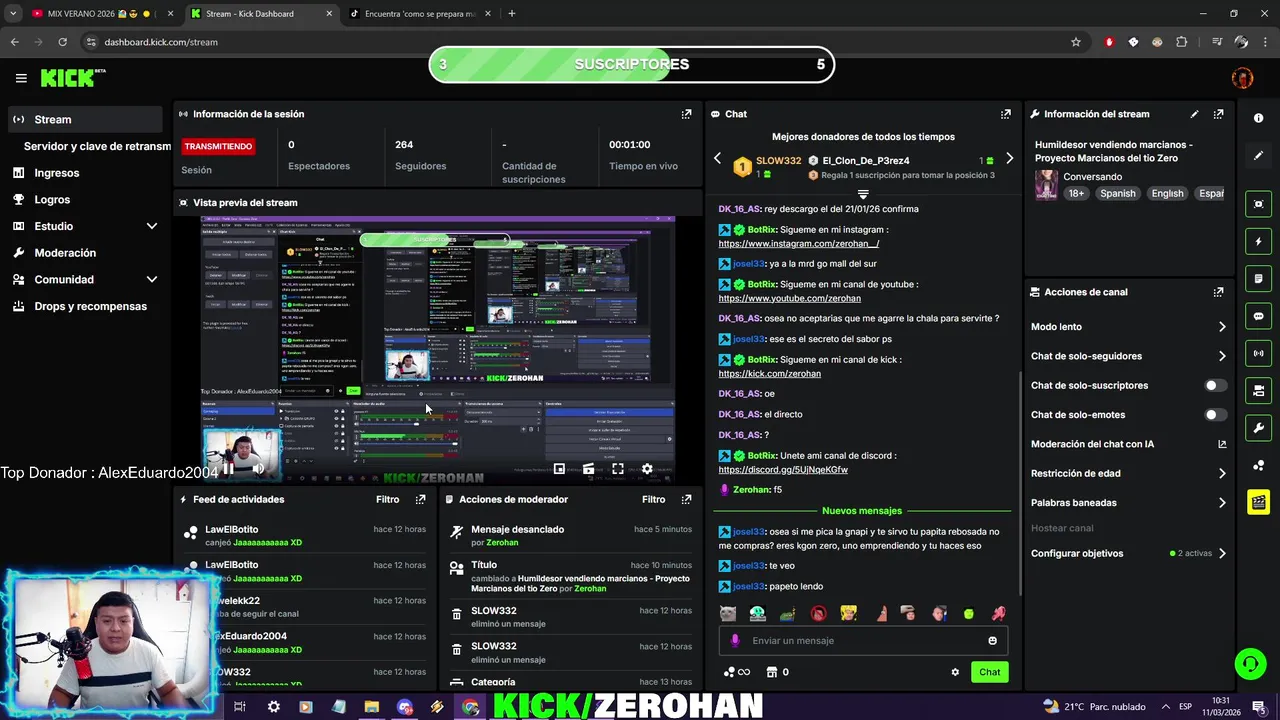The width and height of the screenshot is (1280, 720).
Task: Click the Enviar un mensaje input field
Action: click(x=862, y=641)
